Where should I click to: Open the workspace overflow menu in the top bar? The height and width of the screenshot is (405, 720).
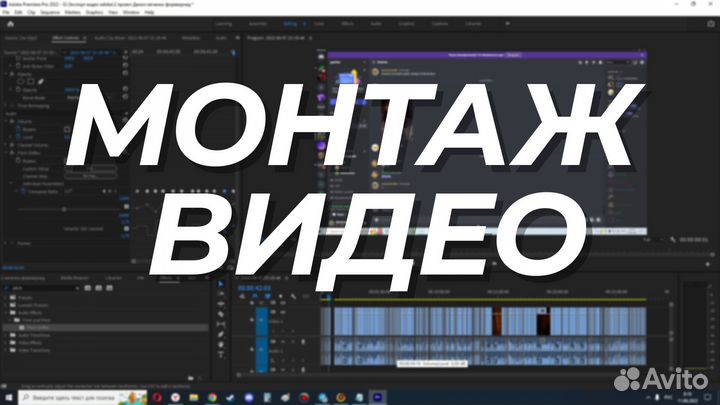click(x=507, y=23)
